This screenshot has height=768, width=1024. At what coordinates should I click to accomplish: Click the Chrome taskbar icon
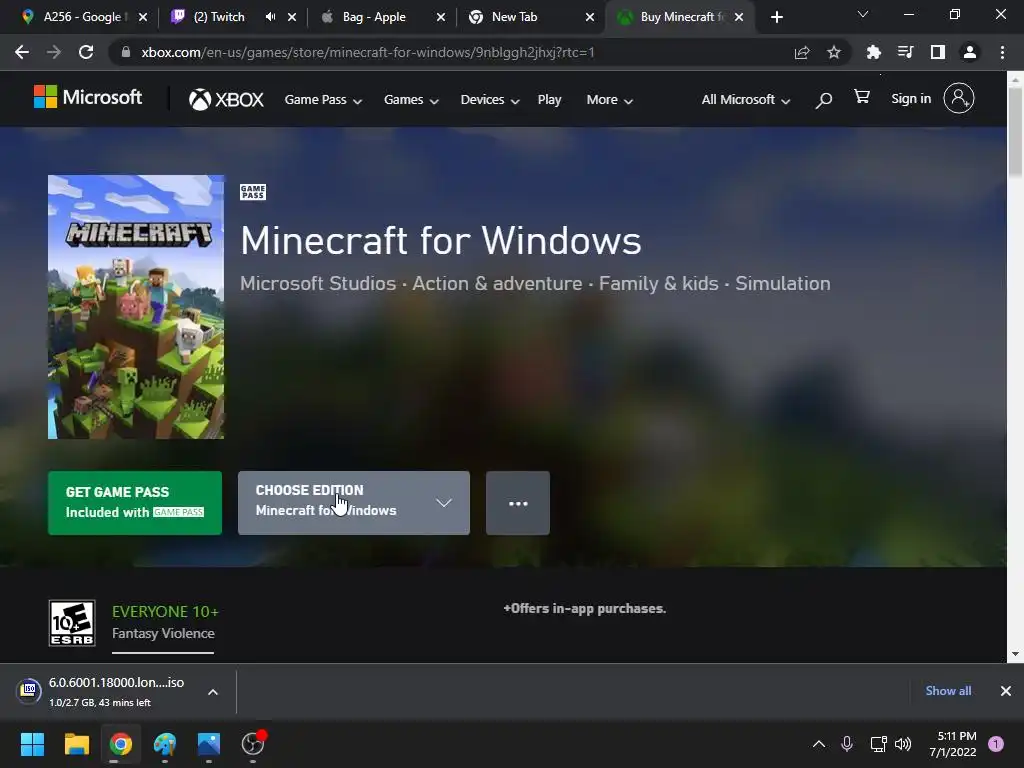coord(121,744)
